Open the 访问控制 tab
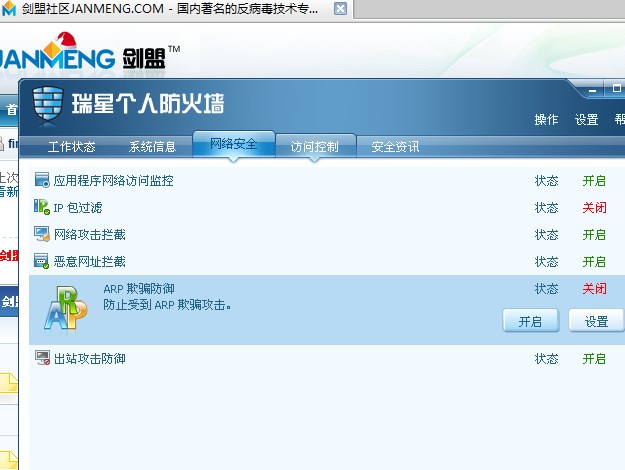 pyautogui.click(x=315, y=147)
